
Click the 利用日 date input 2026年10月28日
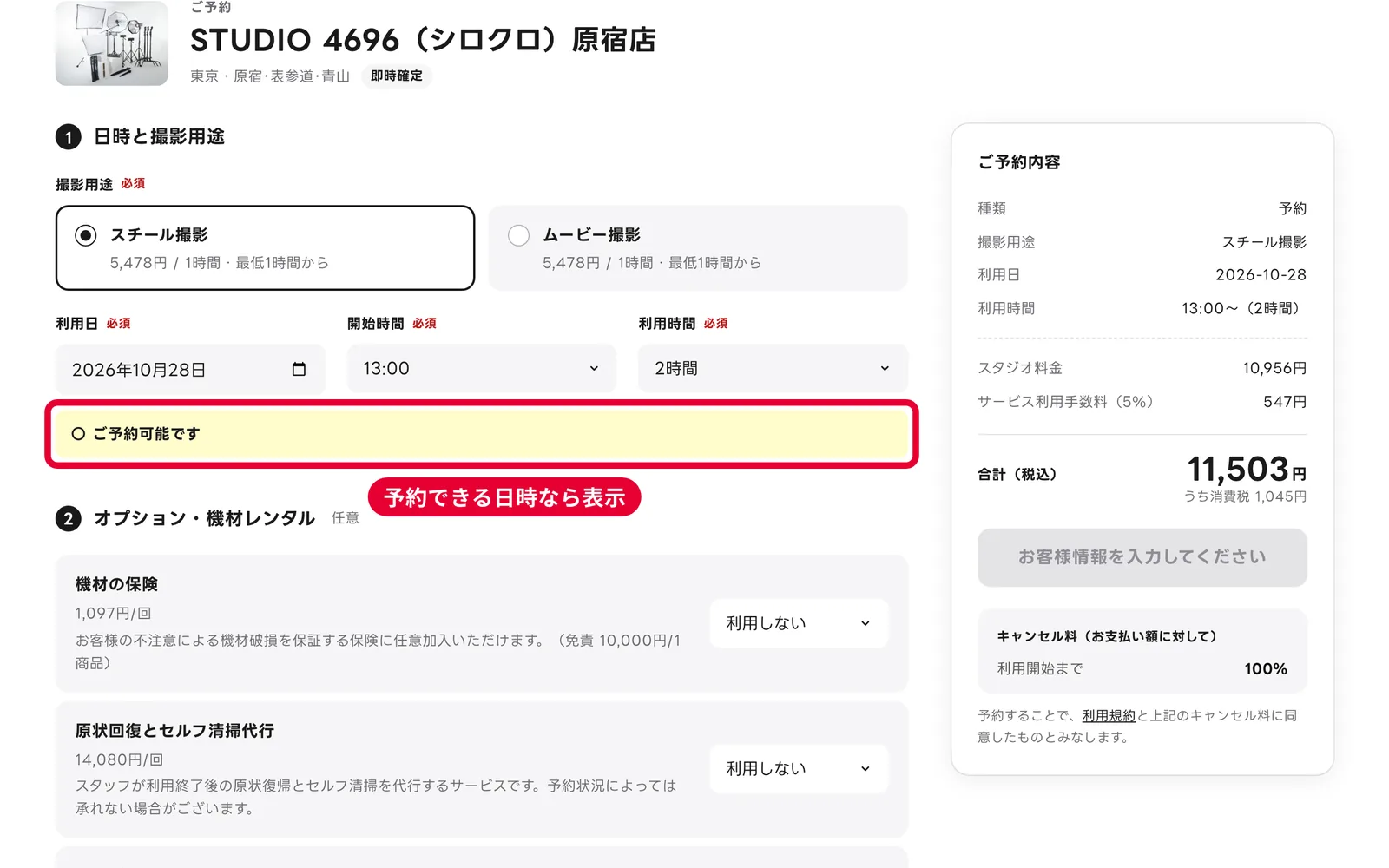pyautogui.click(x=190, y=369)
